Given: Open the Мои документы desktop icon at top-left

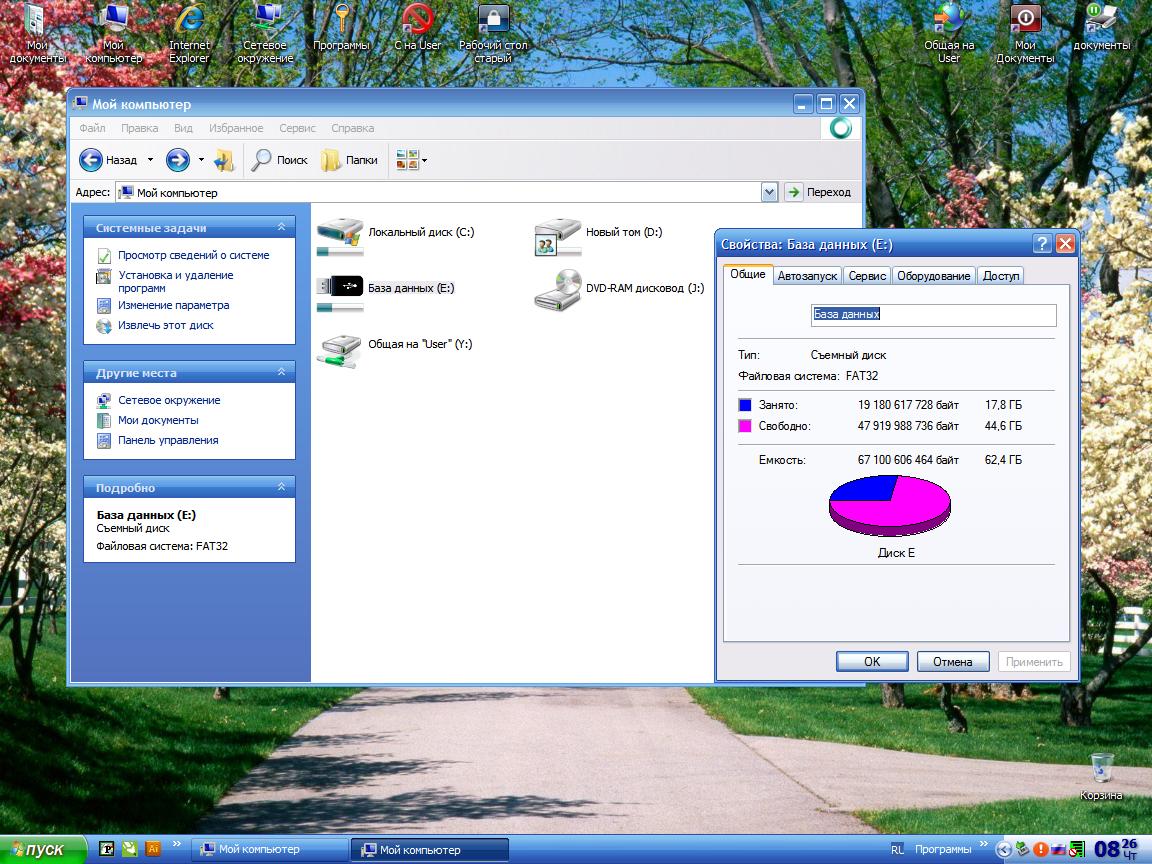Looking at the screenshot, I should click(37, 33).
